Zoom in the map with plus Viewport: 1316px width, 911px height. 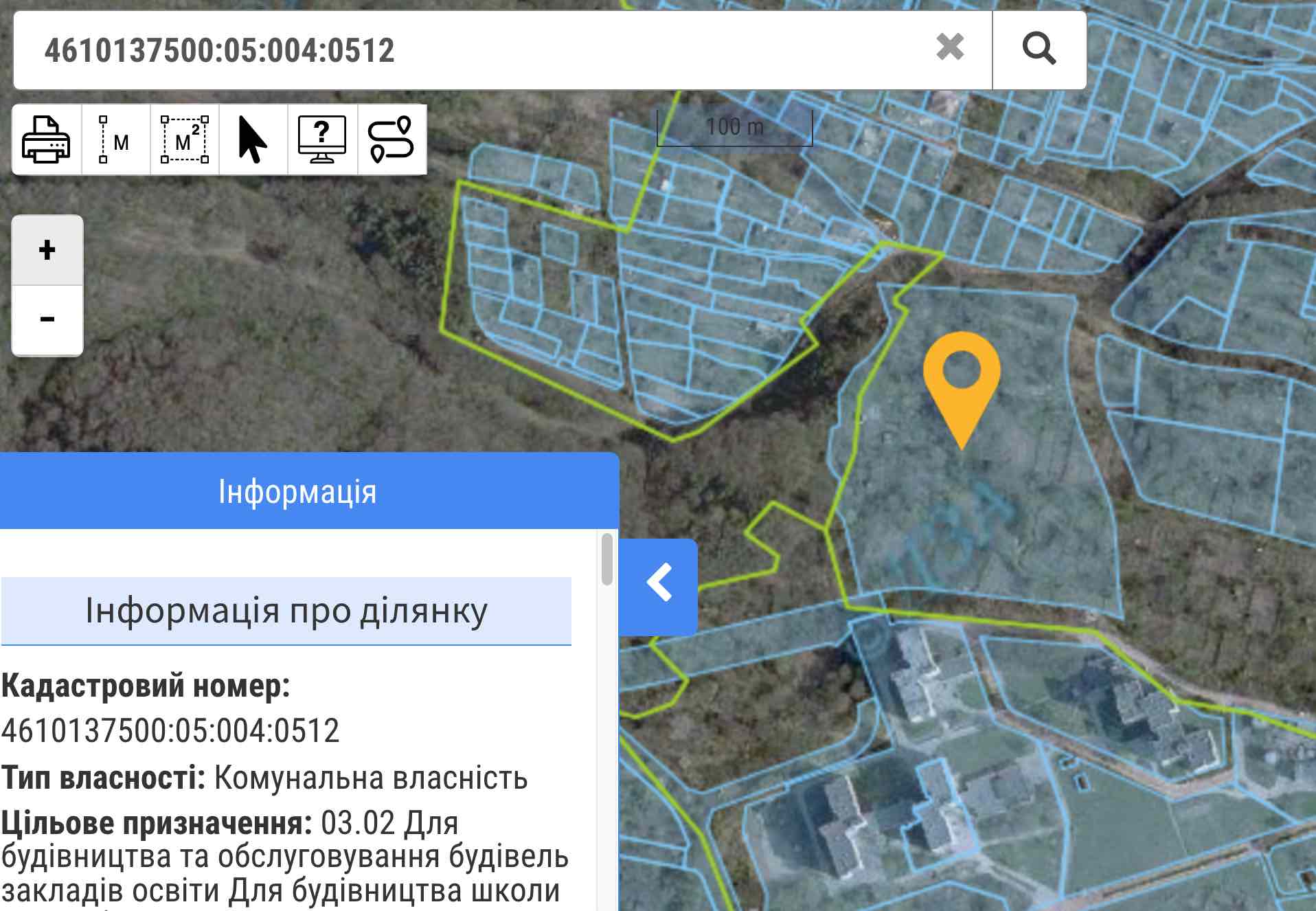[47, 250]
